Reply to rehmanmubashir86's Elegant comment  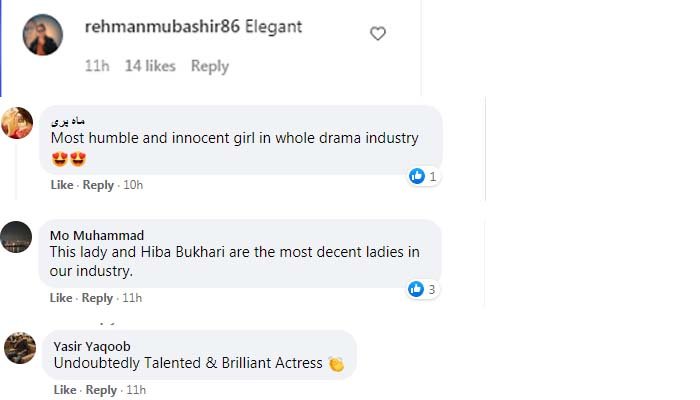(x=210, y=66)
